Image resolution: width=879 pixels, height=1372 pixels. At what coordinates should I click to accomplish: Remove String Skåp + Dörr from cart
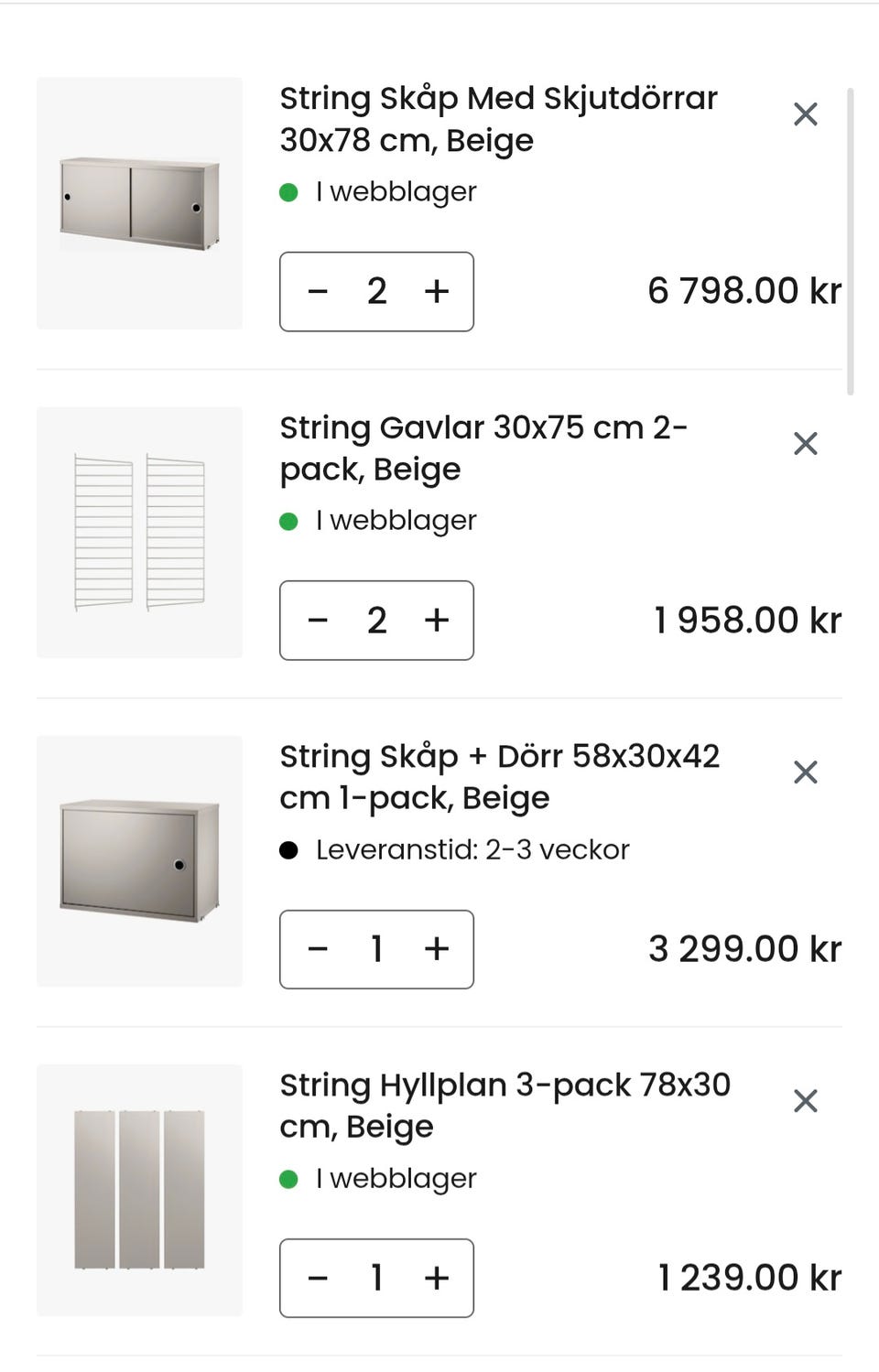[805, 772]
